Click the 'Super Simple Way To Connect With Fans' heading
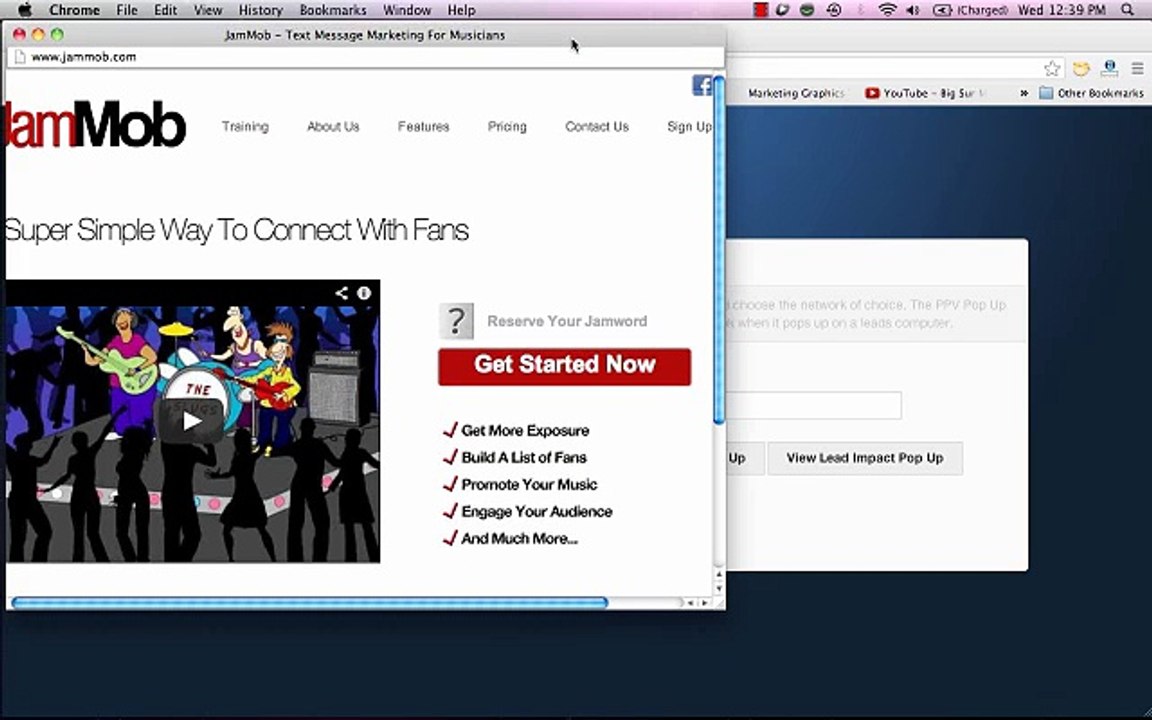The height and width of the screenshot is (720, 1152). pyautogui.click(x=237, y=230)
